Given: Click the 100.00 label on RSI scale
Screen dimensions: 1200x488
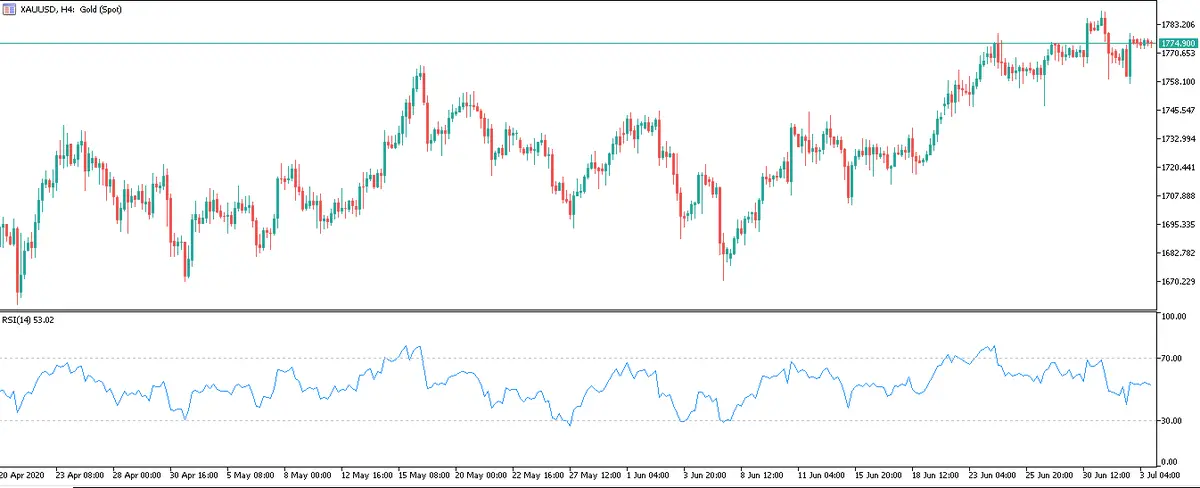Looking at the screenshot, I should (1172, 316).
